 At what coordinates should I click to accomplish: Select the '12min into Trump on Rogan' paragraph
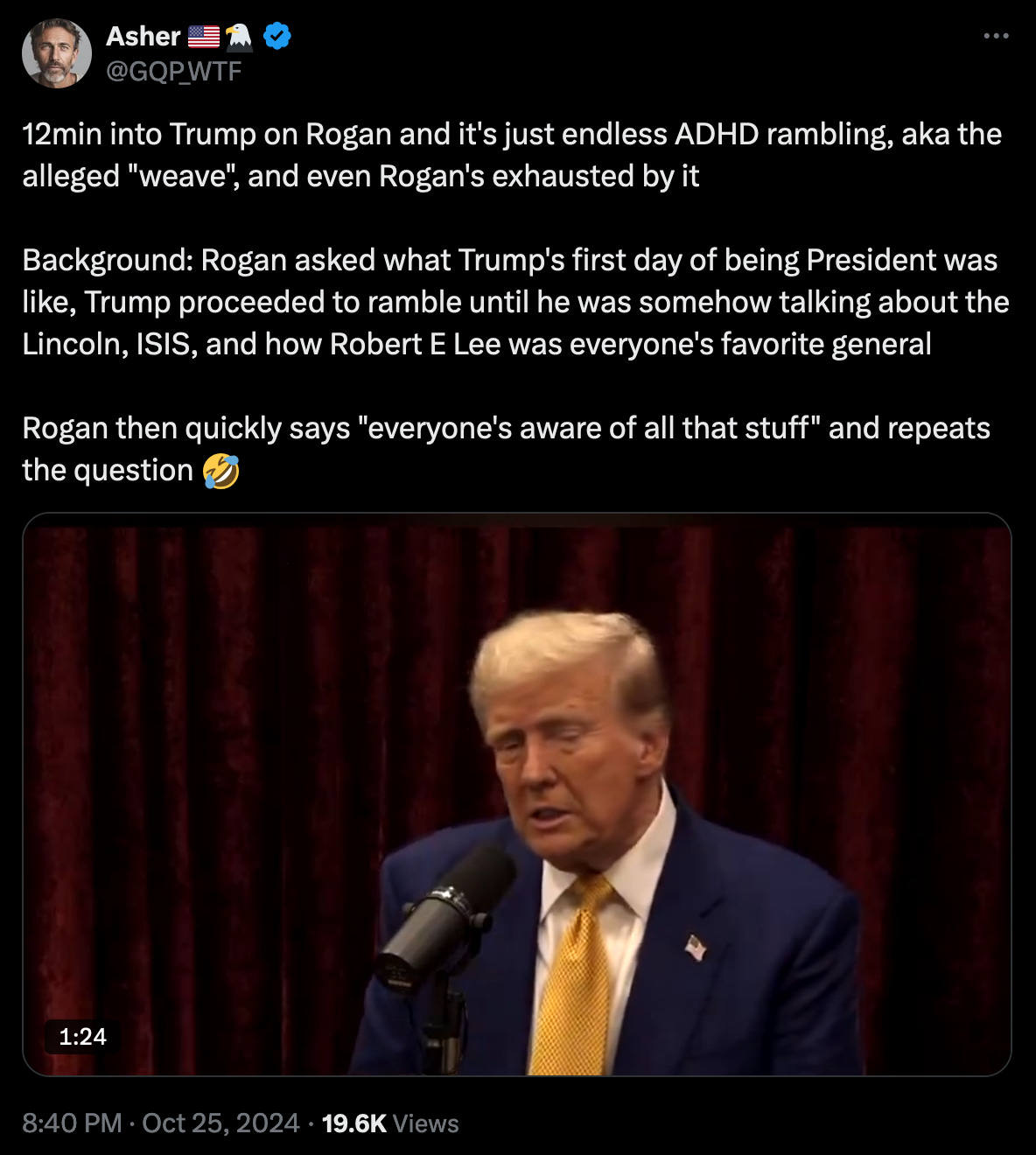[x=512, y=155]
